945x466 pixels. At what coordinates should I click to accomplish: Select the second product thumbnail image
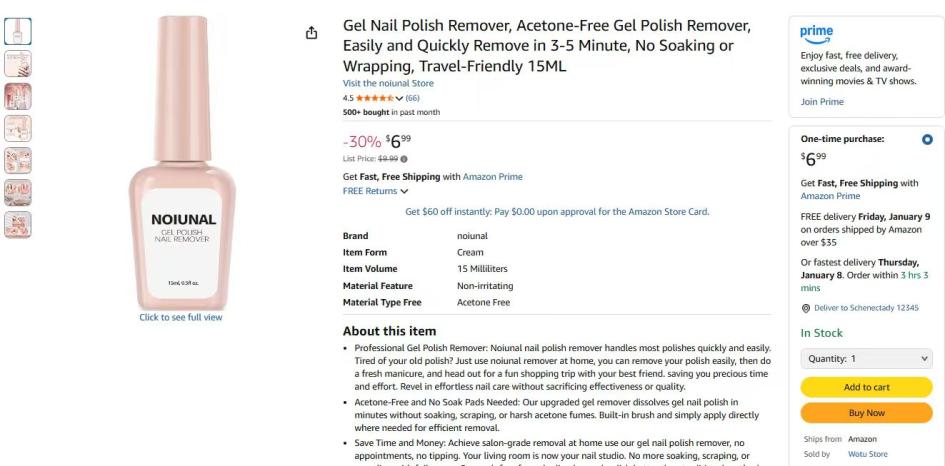[18, 64]
